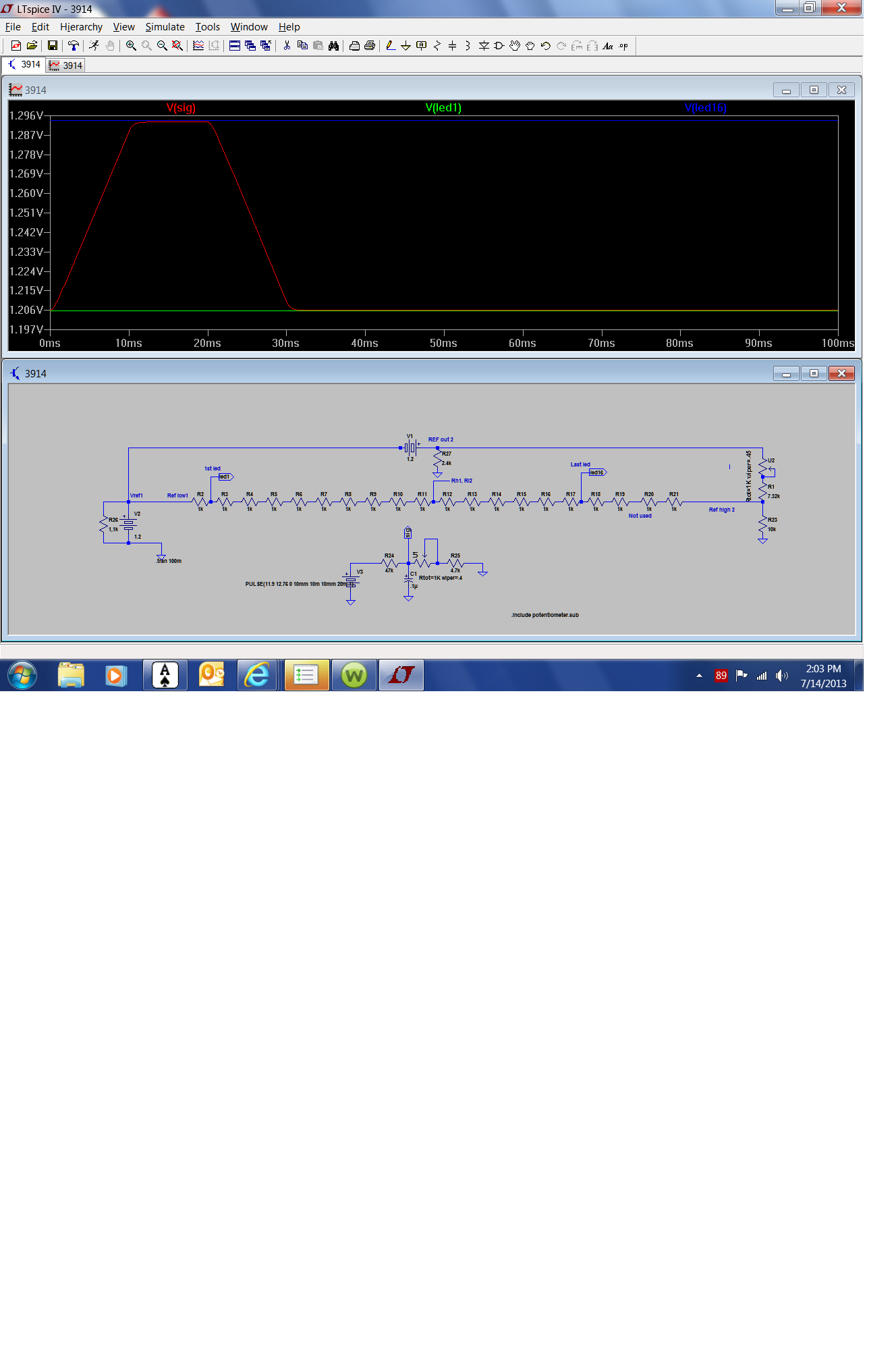Switch to the 3914 waveform tab
The height and width of the screenshot is (1350, 896).
tap(65, 65)
